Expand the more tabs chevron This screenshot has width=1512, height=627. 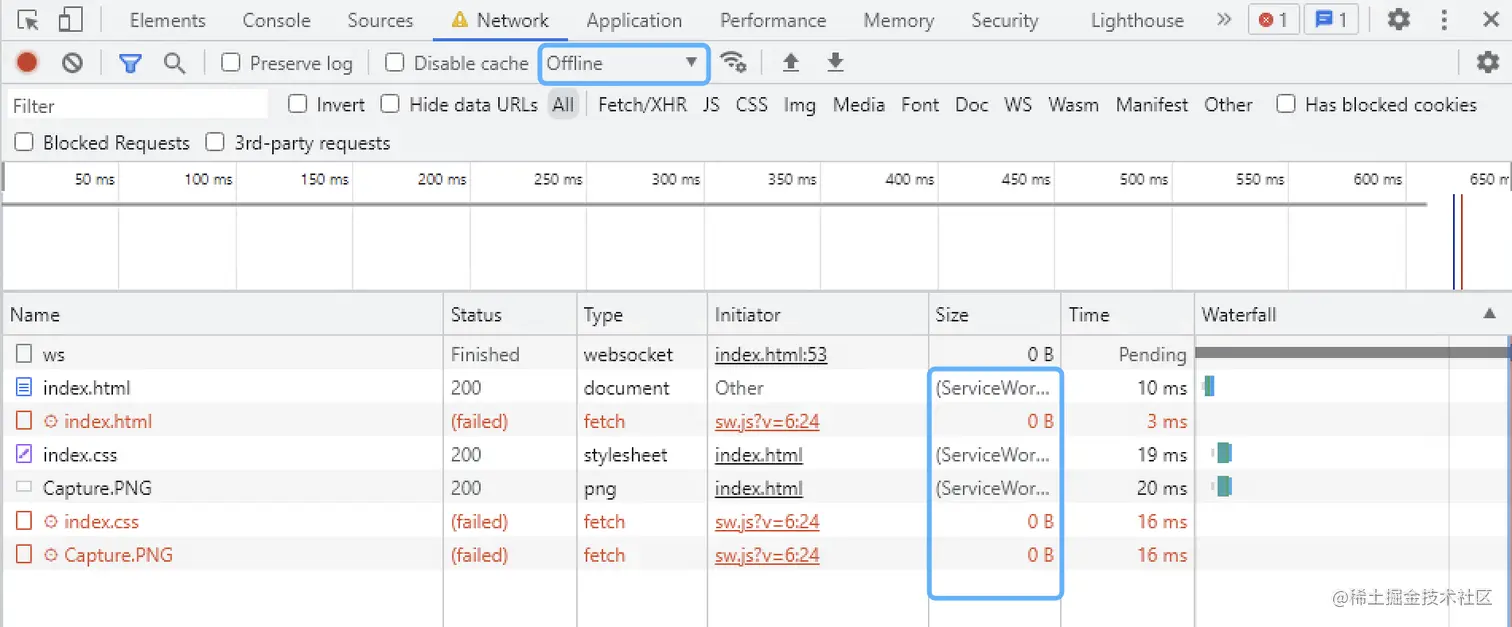tap(1223, 20)
